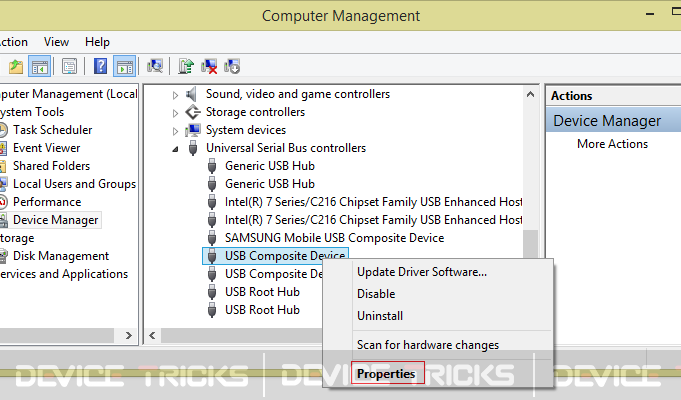Toggle the Show/Hide Action Pane toolbar button
This screenshot has height=400, width=681.
point(125,66)
